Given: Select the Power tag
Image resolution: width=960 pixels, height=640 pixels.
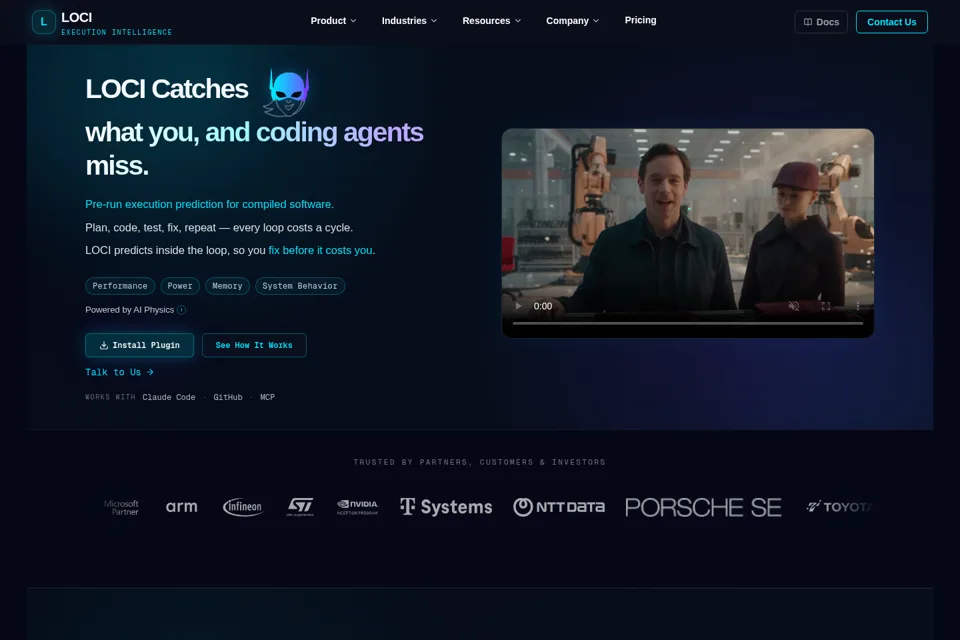Looking at the screenshot, I should click(x=180, y=286).
